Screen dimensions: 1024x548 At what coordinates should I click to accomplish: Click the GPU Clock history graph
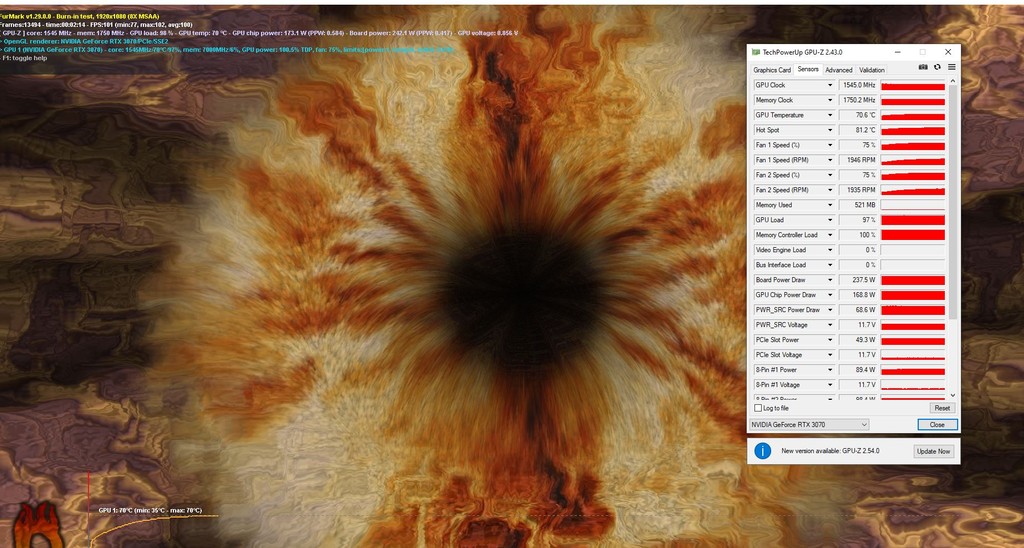(912, 86)
